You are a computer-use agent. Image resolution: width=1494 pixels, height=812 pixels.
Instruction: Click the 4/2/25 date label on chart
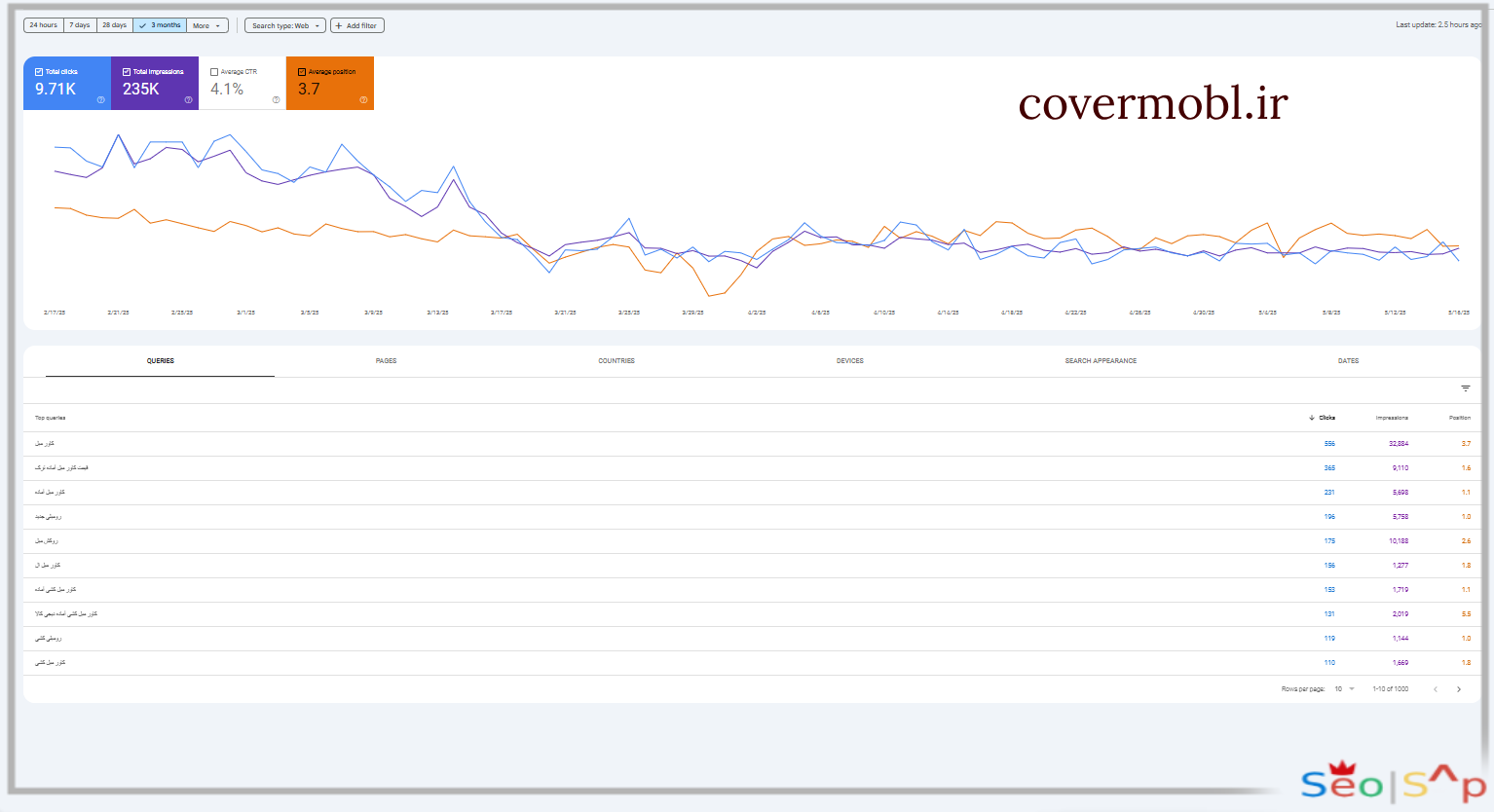[x=757, y=313]
